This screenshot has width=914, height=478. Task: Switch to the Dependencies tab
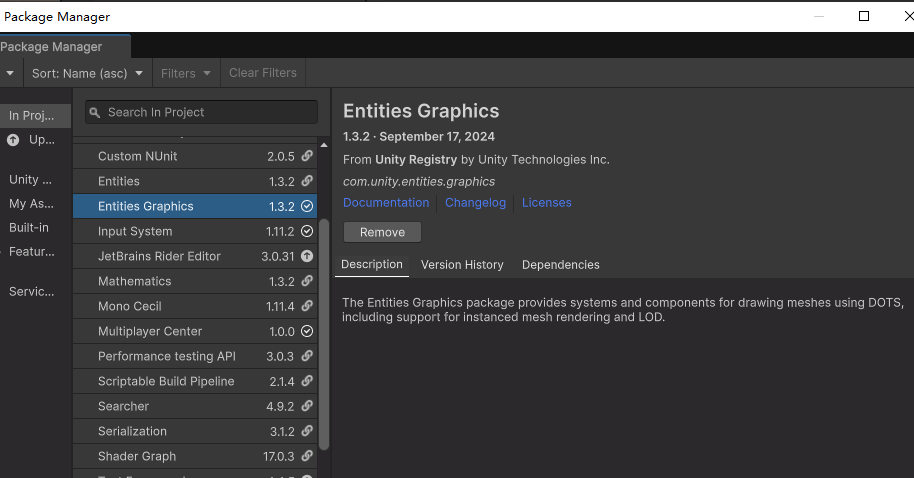click(561, 265)
